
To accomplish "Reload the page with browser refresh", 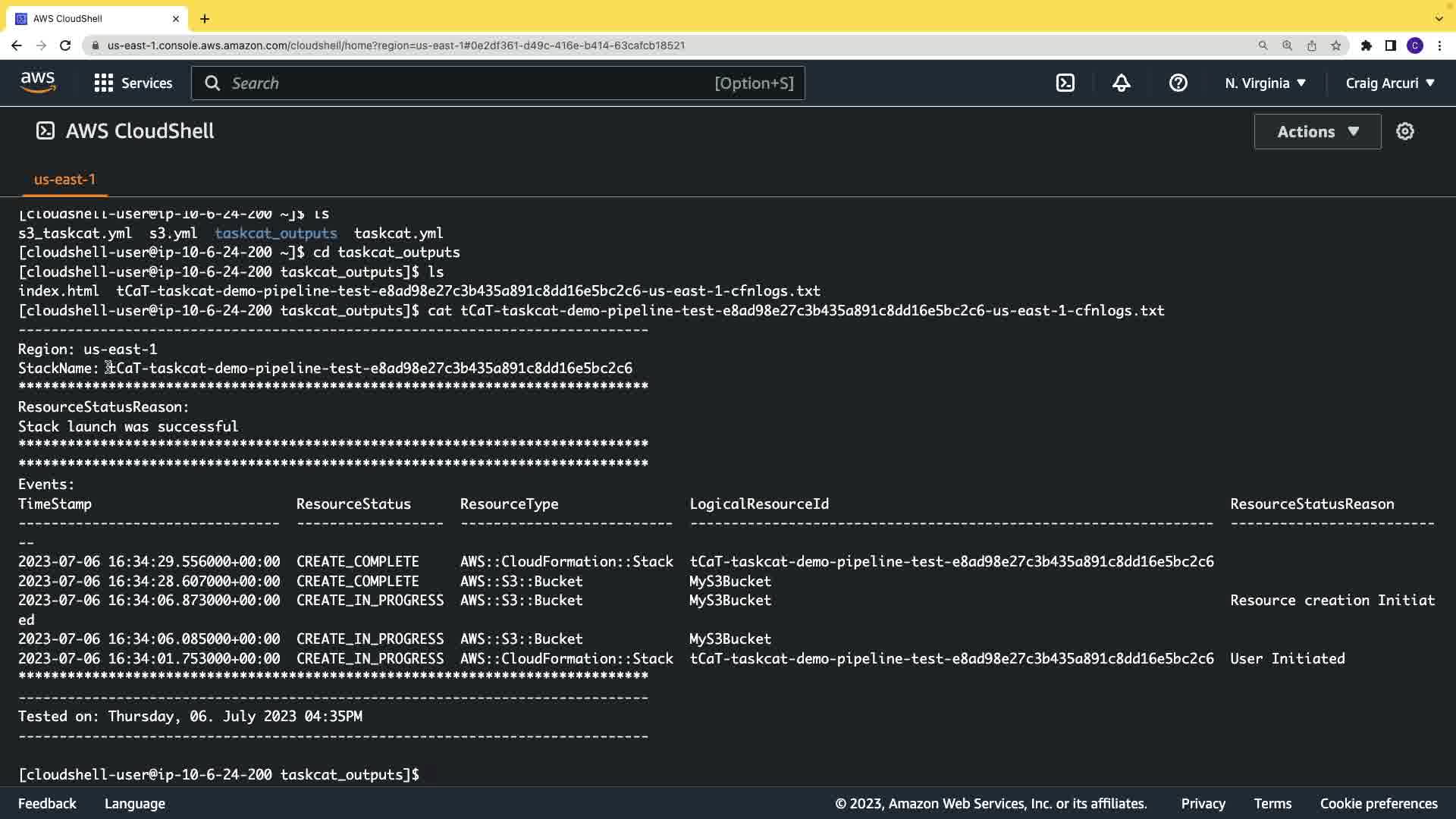I will click(65, 45).
